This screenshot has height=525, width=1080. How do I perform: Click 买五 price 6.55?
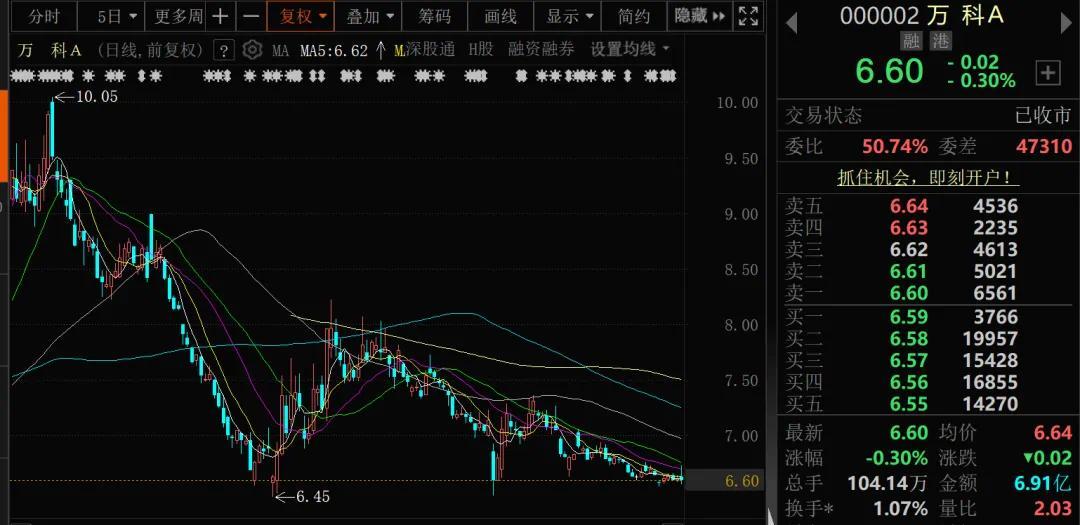(908, 404)
